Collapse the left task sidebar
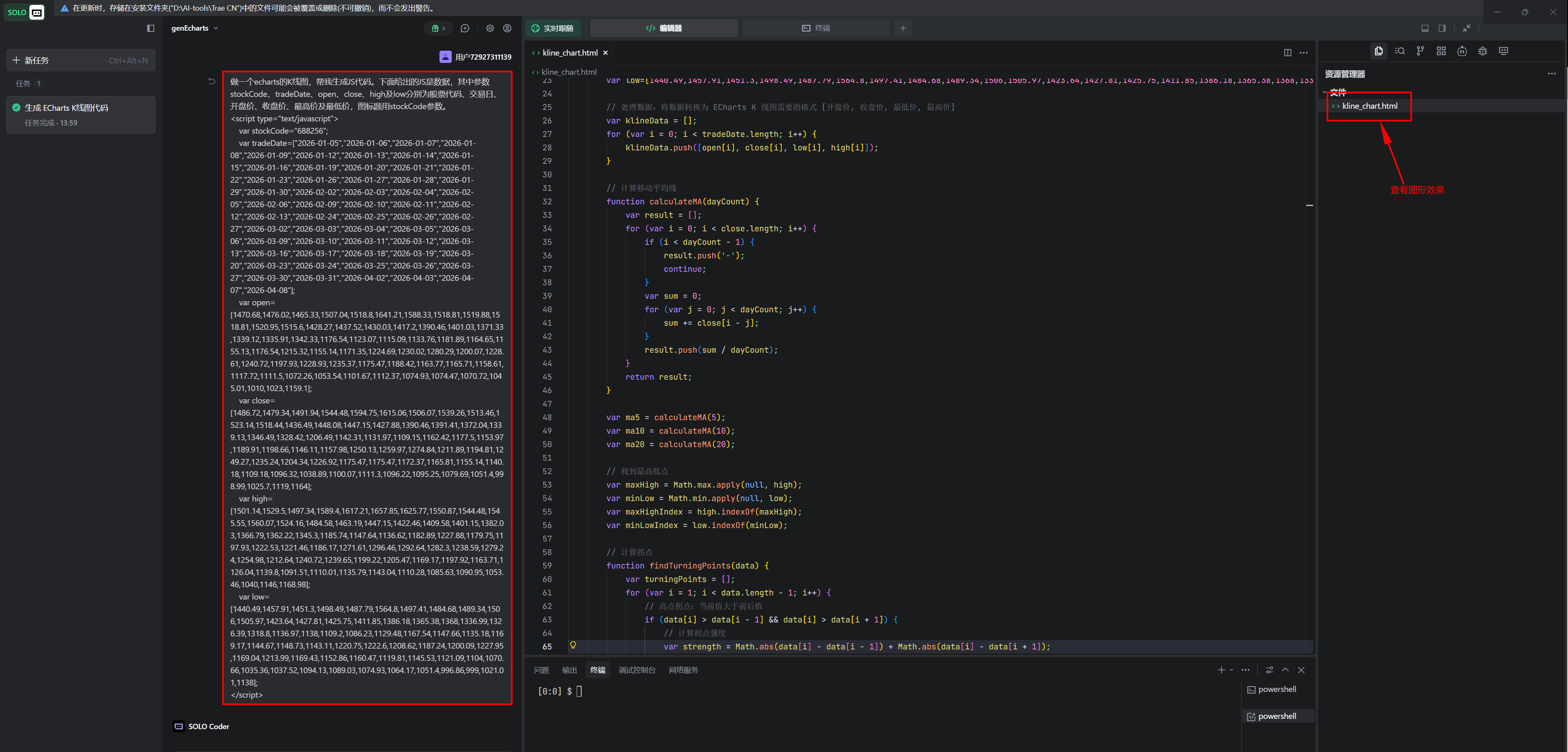This screenshot has height=752, width=1568. 151,28
